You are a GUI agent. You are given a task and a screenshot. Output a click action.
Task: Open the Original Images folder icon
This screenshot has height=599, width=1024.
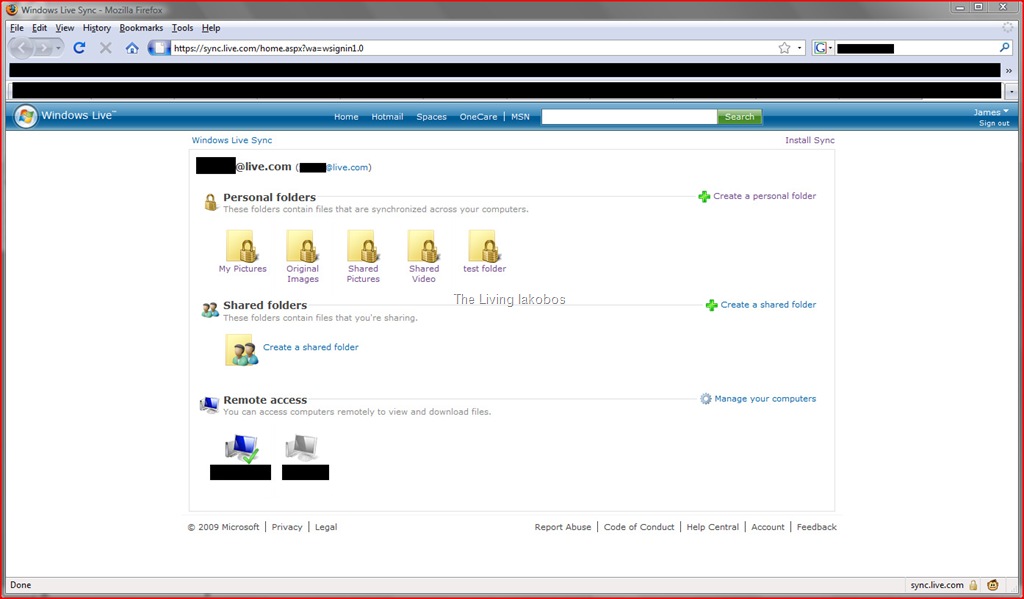pos(303,246)
